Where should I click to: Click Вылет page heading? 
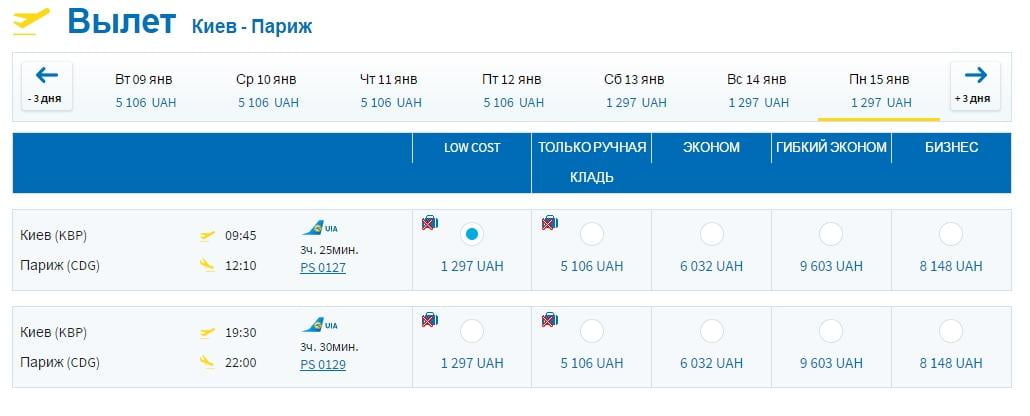[122, 21]
